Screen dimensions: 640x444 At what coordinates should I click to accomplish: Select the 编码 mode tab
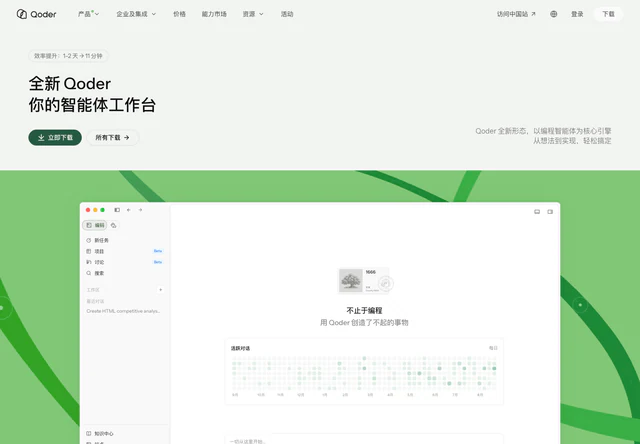(x=95, y=225)
